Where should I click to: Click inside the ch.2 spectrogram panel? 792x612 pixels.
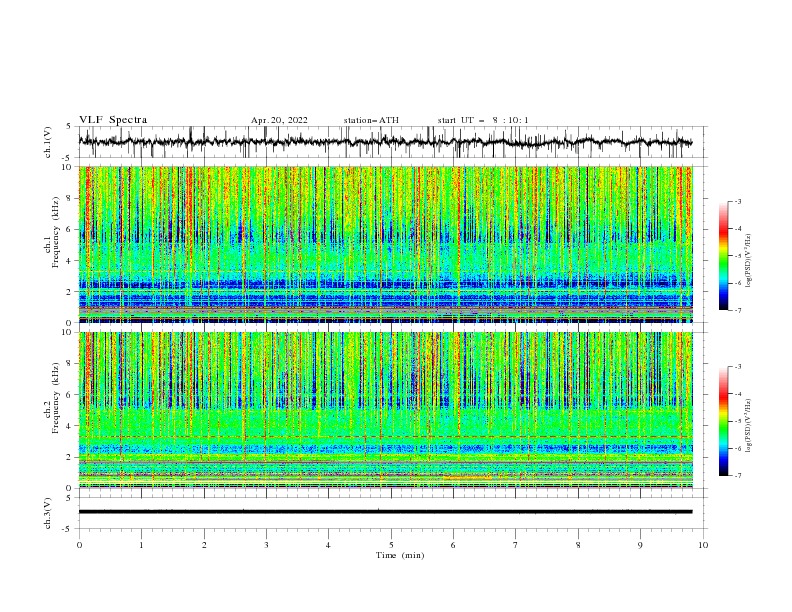tap(386, 410)
